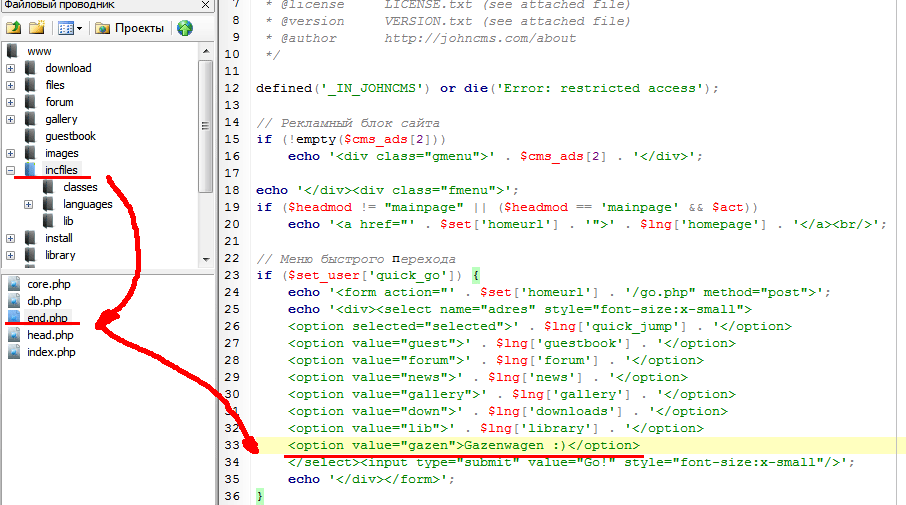Viewport: 906px width, 505px height.
Task: Click the defined('_IN_JOHNCMS') code line
Action: (487, 88)
